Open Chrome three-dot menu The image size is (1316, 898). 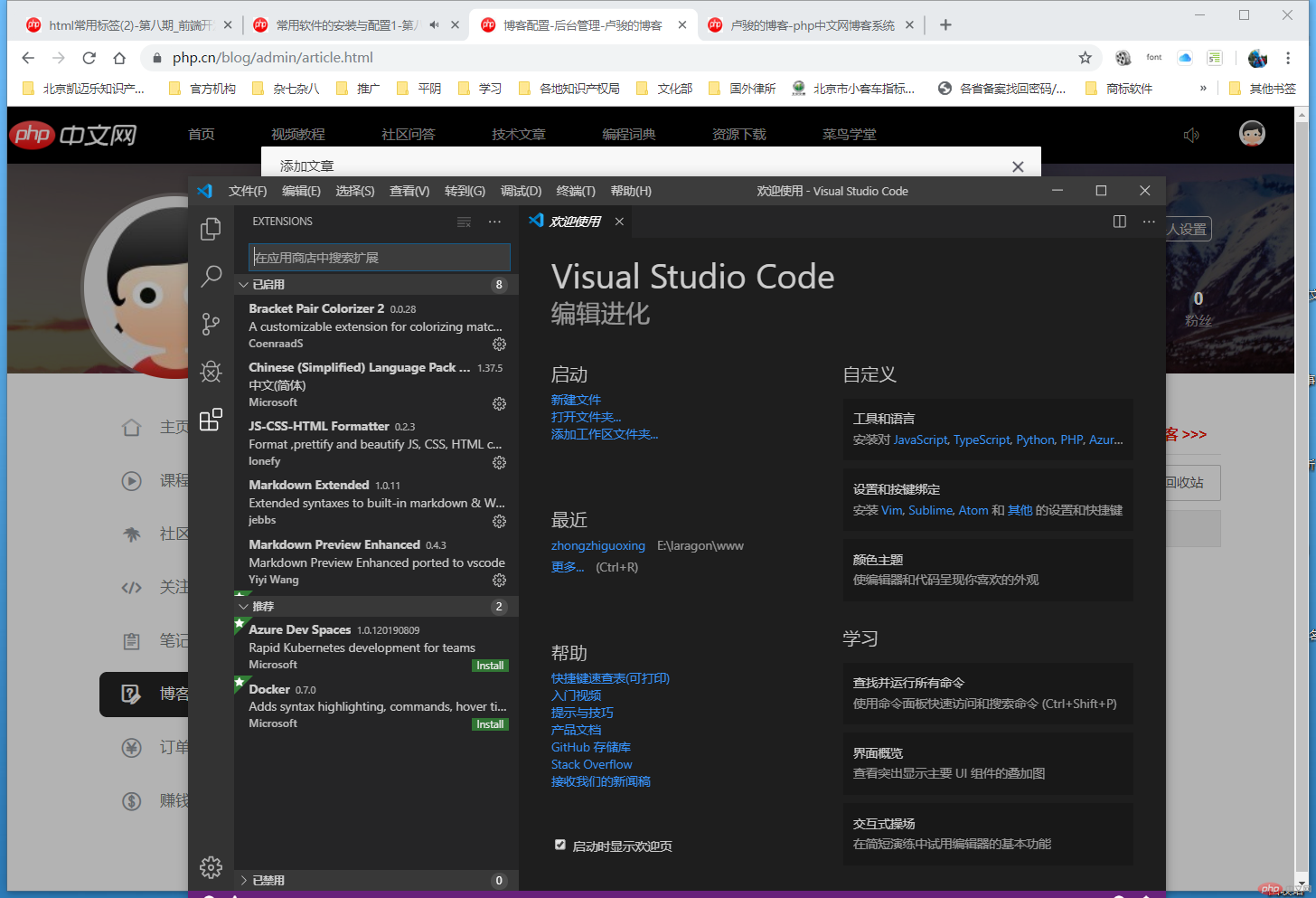[x=1288, y=58]
